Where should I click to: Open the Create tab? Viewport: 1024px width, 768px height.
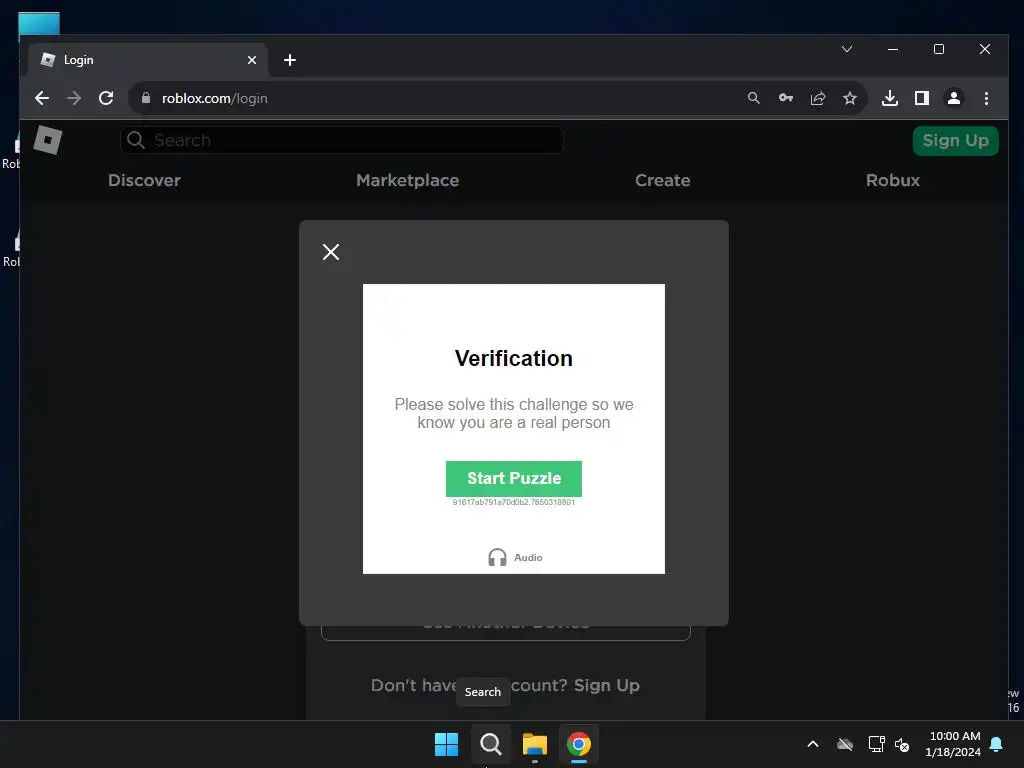662,180
